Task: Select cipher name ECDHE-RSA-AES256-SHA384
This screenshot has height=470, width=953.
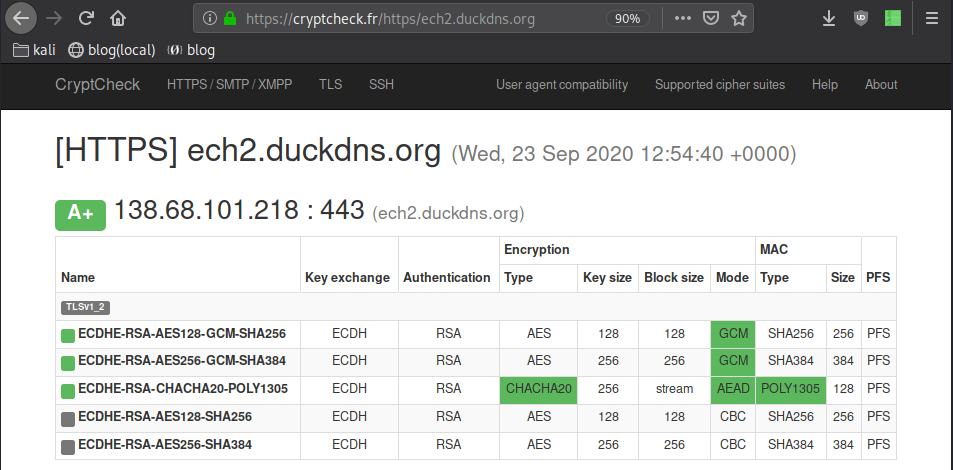Action: (x=165, y=445)
